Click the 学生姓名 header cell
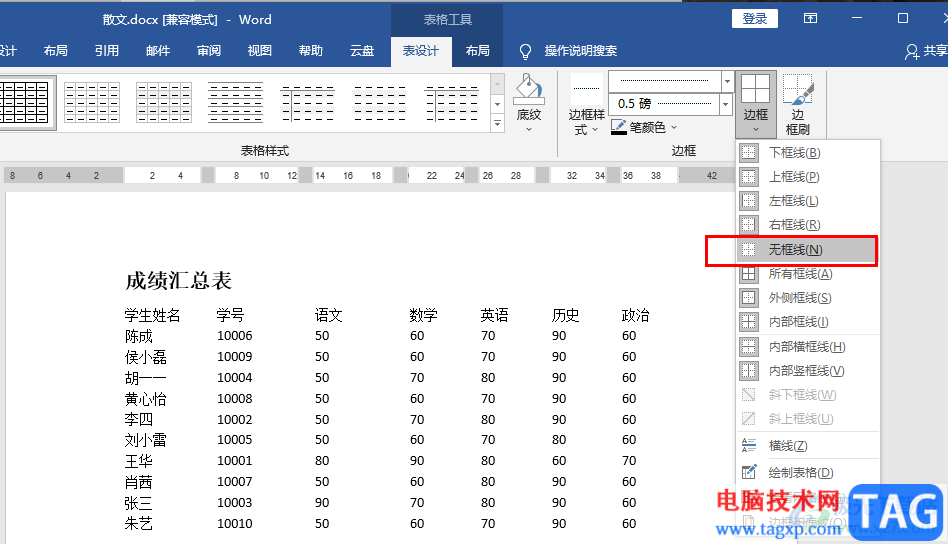 click(152, 315)
